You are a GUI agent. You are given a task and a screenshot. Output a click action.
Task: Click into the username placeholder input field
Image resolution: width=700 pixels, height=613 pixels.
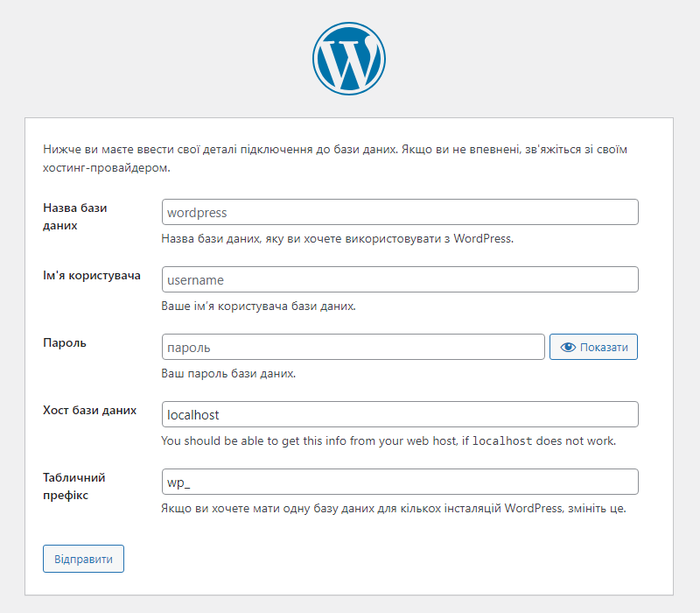coord(400,279)
